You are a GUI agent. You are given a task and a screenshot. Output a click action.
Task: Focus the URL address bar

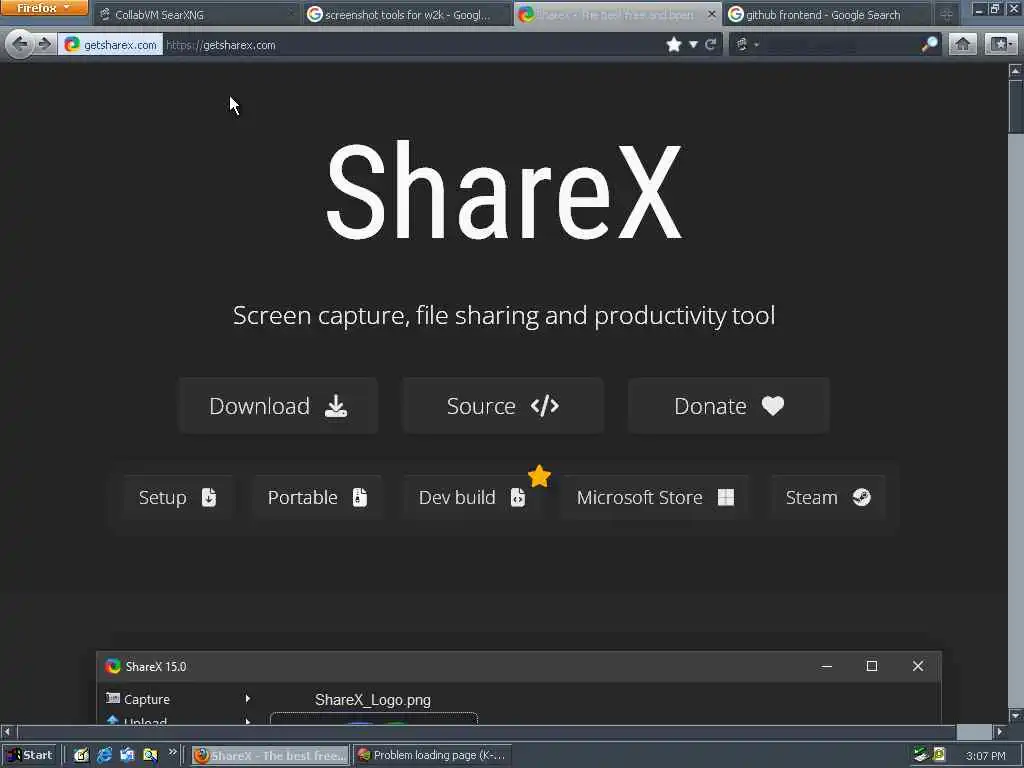tap(411, 45)
